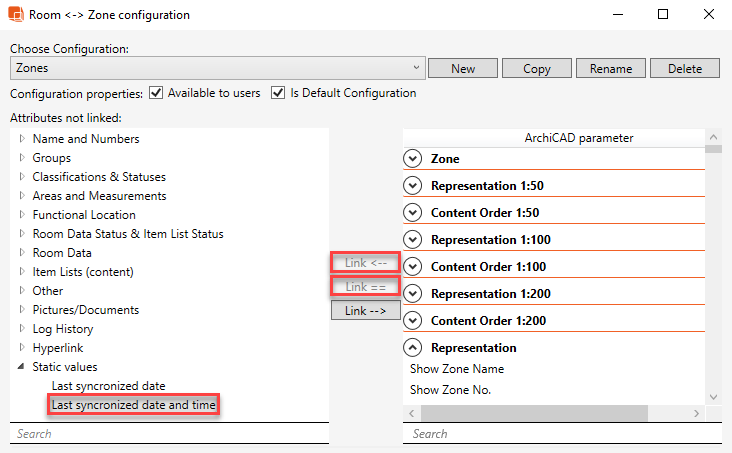732x453 pixels.
Task: Click the Rename configuration button
Action: click(611, 68)
